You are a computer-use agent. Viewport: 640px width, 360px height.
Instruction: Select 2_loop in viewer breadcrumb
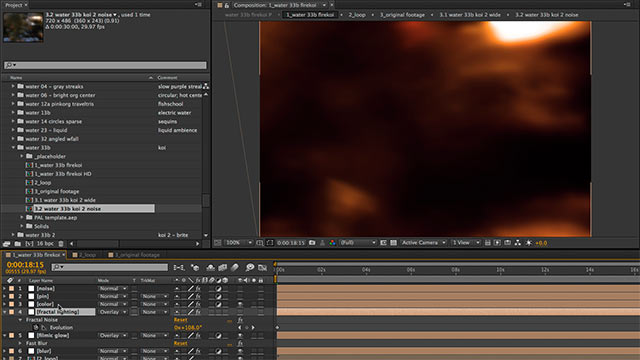357,15
